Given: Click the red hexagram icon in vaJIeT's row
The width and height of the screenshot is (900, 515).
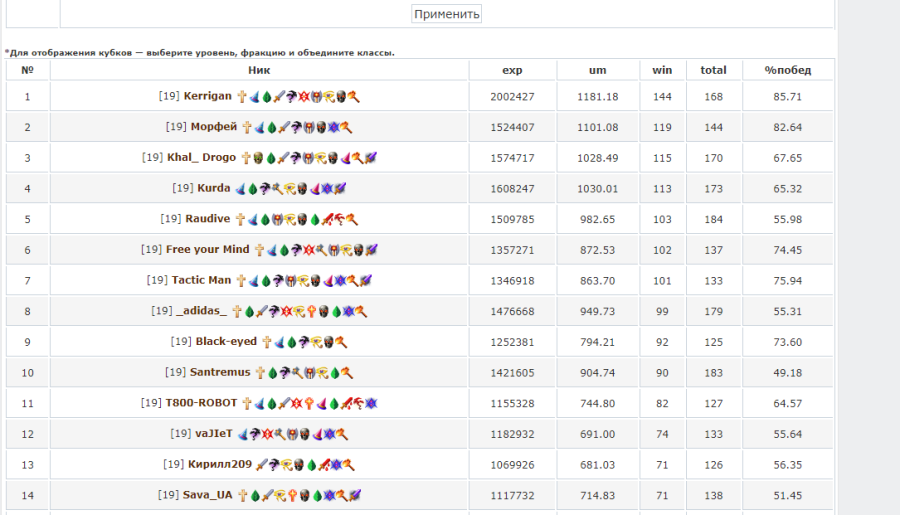Looking at the screenshot, I should (267, 434).
